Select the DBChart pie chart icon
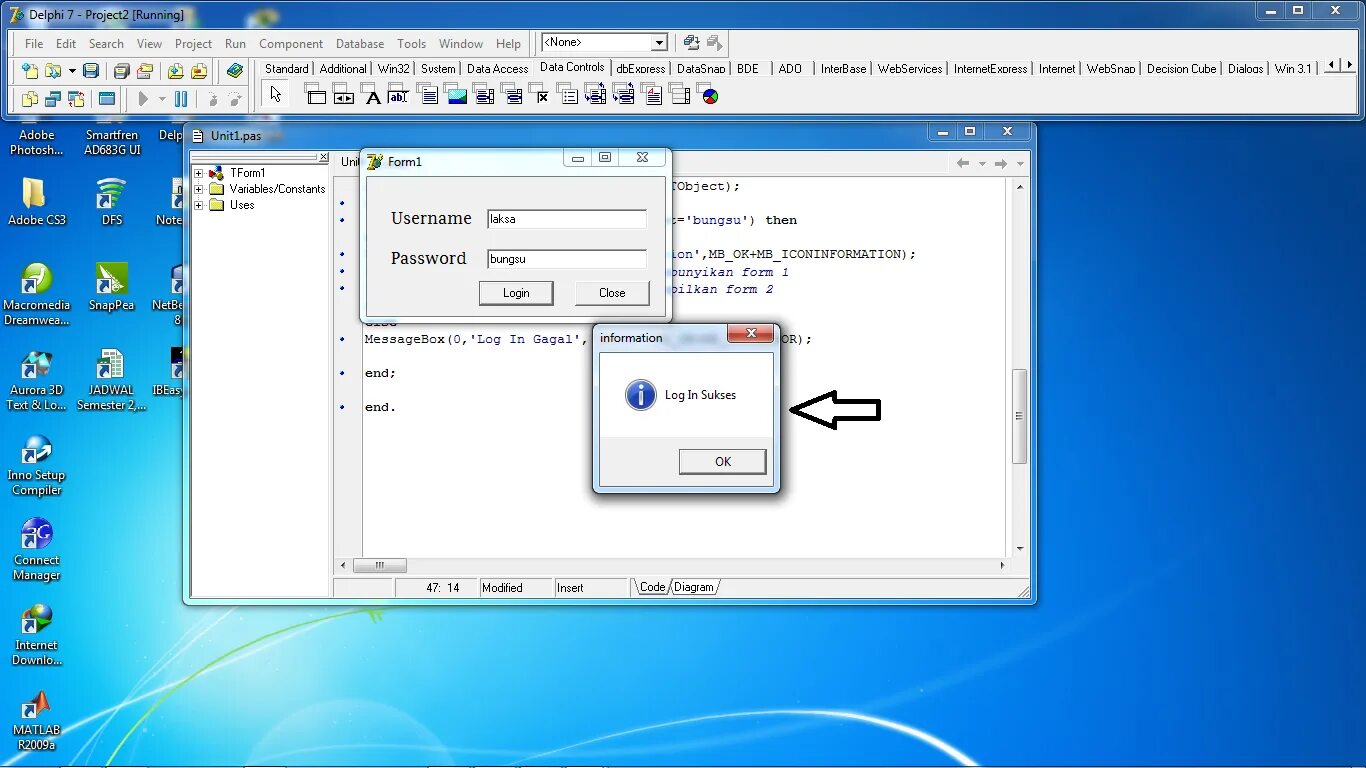Image resolution: width=1366 pixels, height=768 pixels. pos(710,96)
